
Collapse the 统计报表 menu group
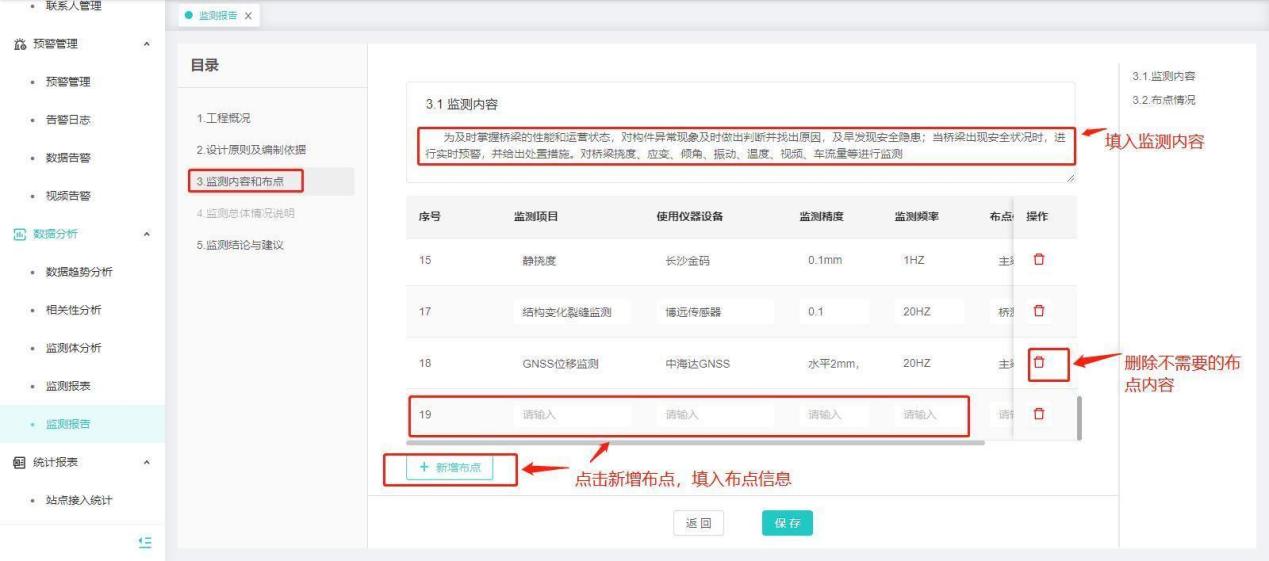[x=148, y=463]
